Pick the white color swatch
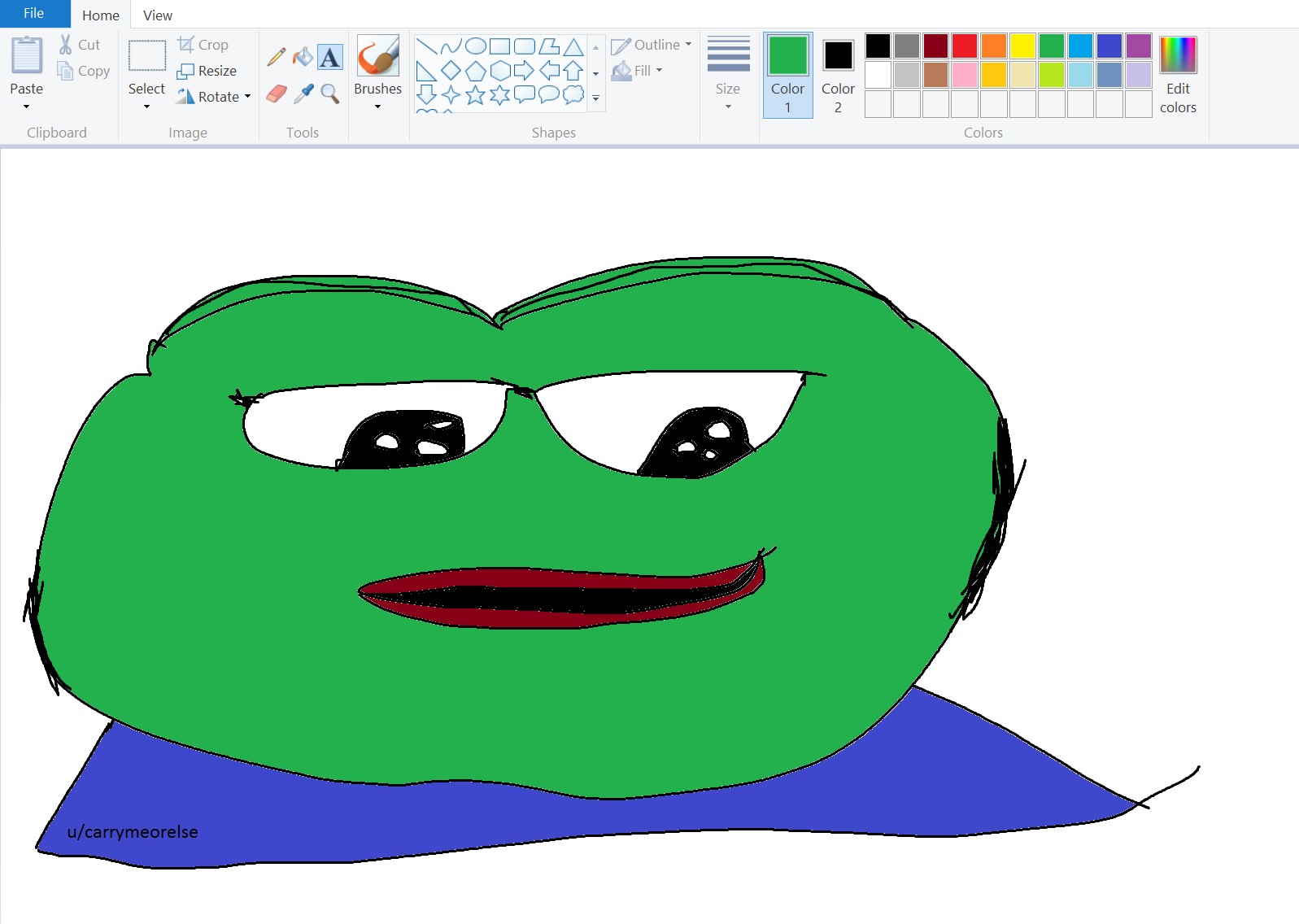The height and width of the screenshot is (924, 1299). (x=878, y=75)
